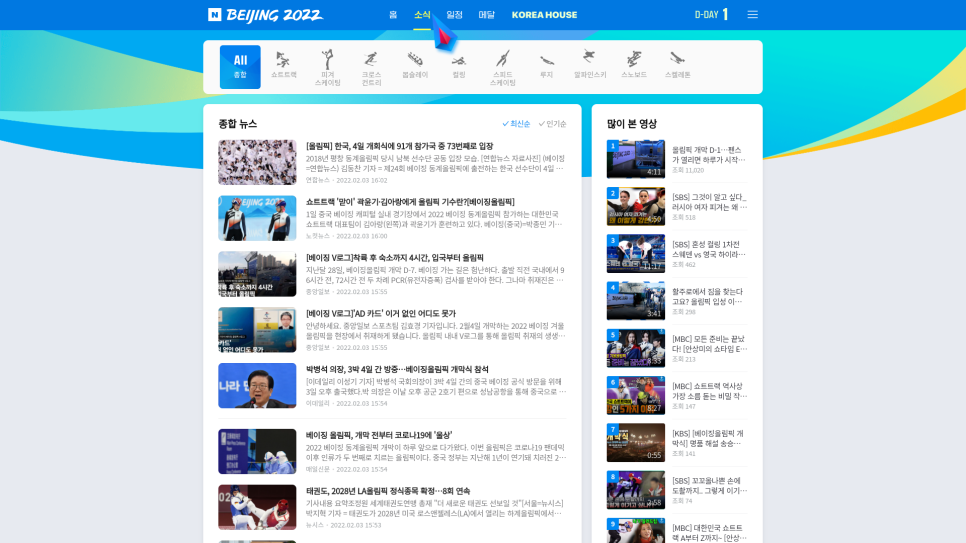
Task: Open video title [SBS] 혼성 컬링 1차전
Action: (709, 249)
